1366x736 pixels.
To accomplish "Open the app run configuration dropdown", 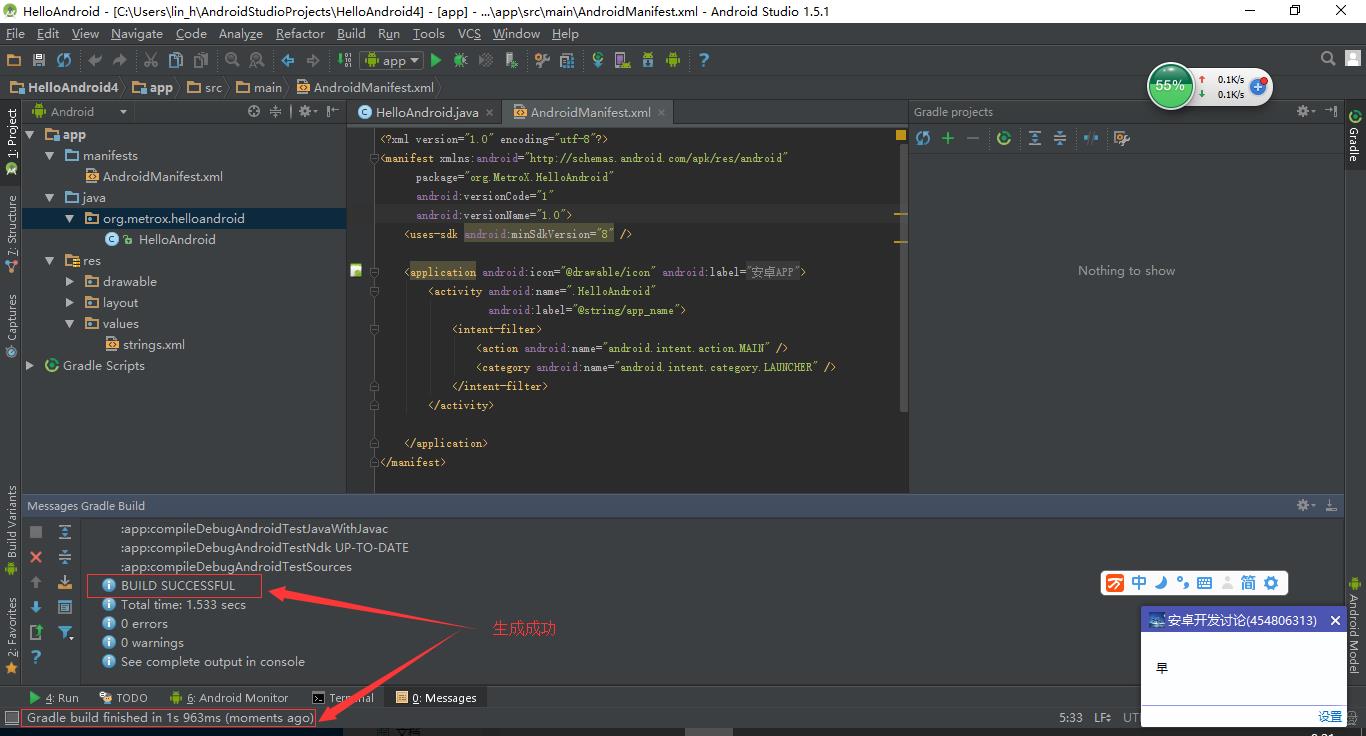I will click(392, 60).
